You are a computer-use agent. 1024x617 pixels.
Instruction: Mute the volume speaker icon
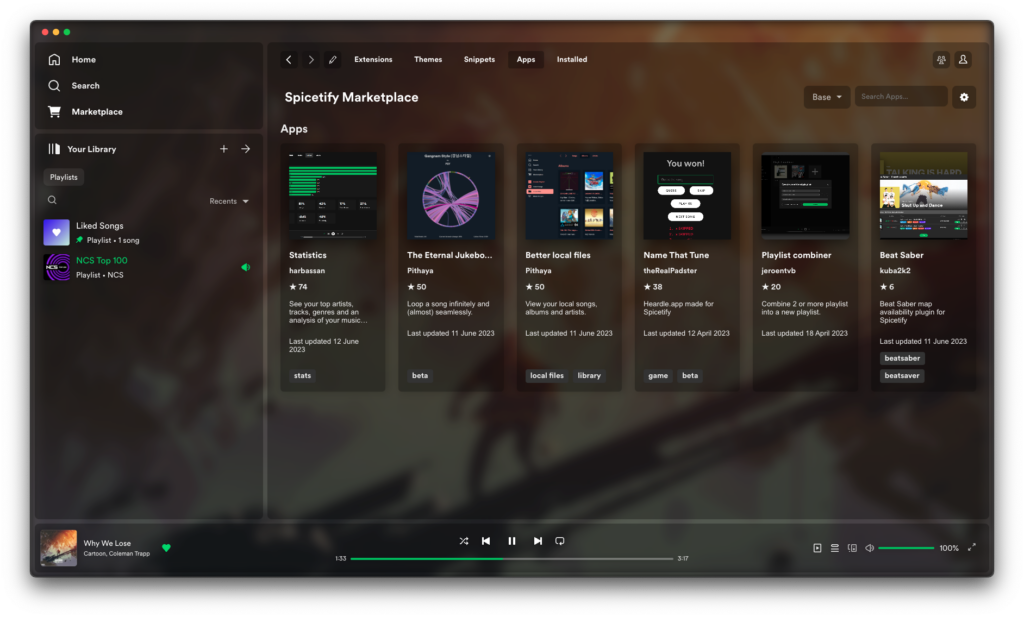coord(869,548)
